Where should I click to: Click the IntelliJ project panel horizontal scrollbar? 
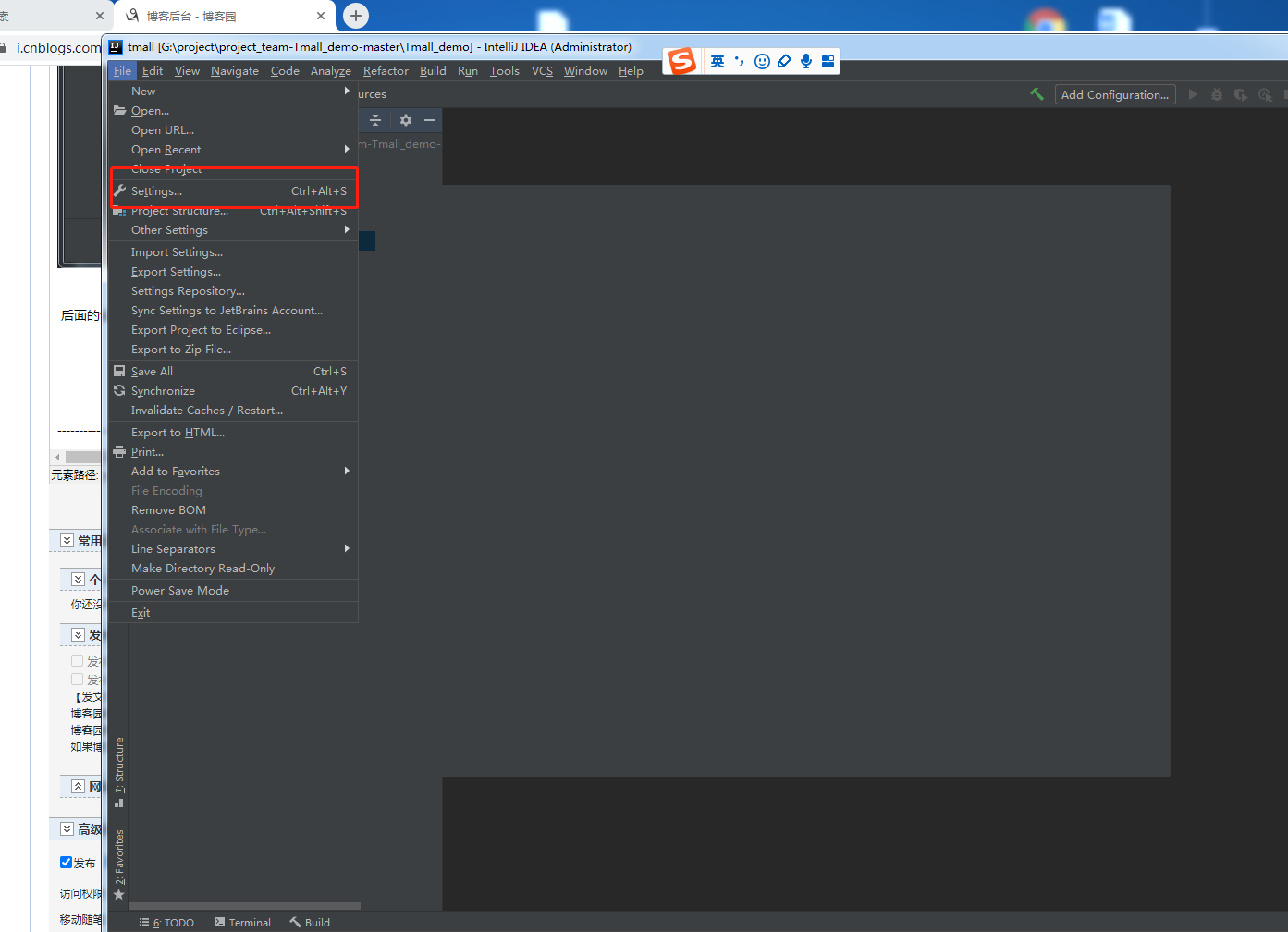tap(245, 906)
